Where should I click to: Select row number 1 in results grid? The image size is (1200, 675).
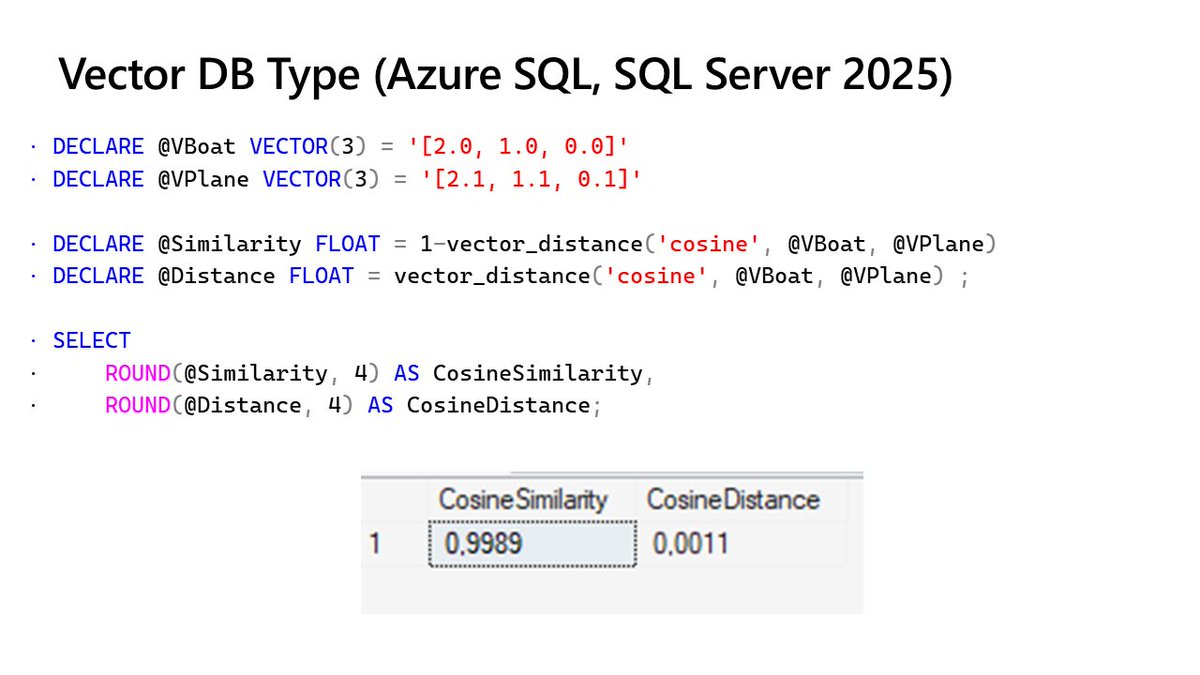pyautogui.click(x=375, y=545)
